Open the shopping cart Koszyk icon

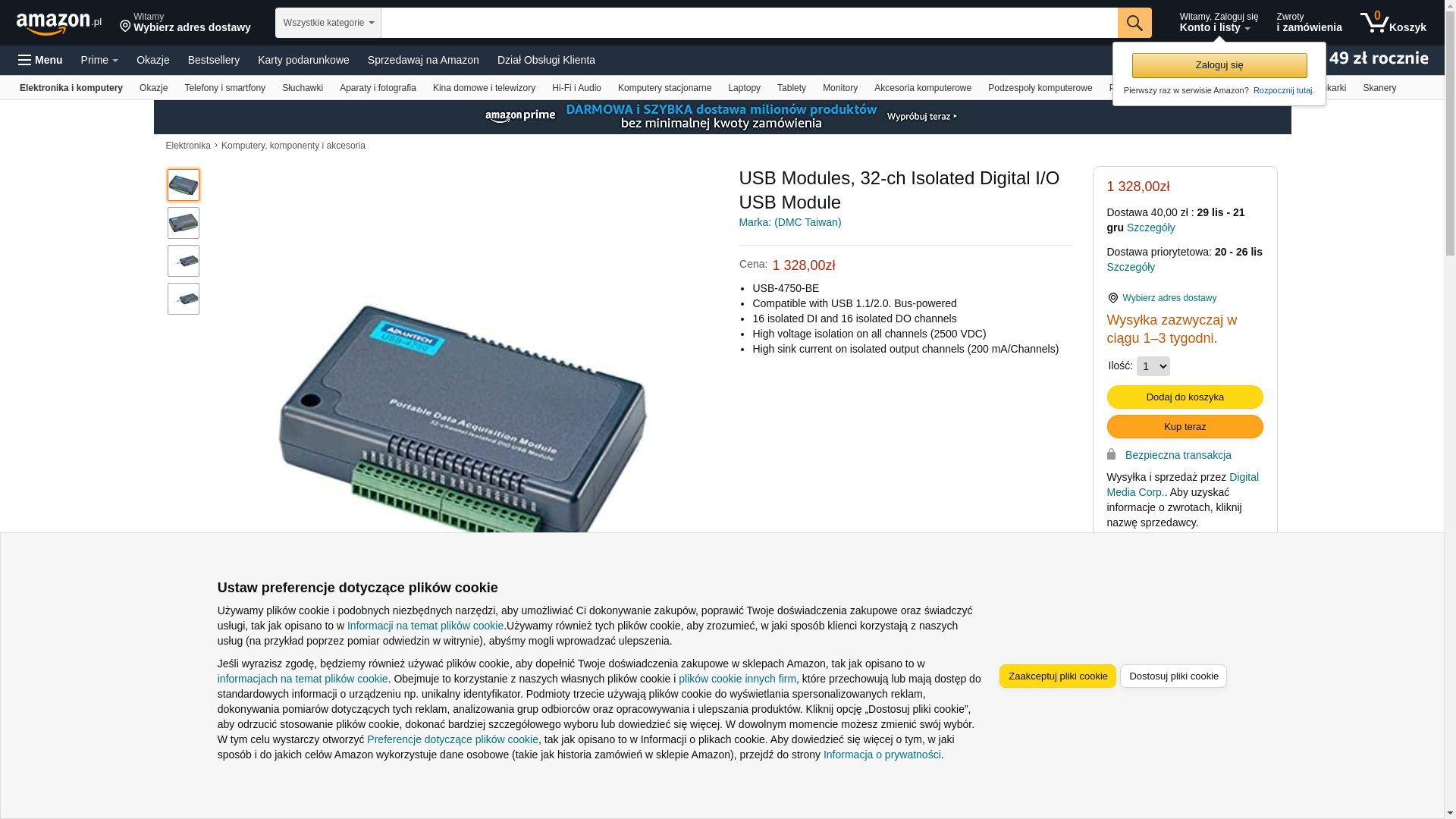click(x=1392, y=23)
